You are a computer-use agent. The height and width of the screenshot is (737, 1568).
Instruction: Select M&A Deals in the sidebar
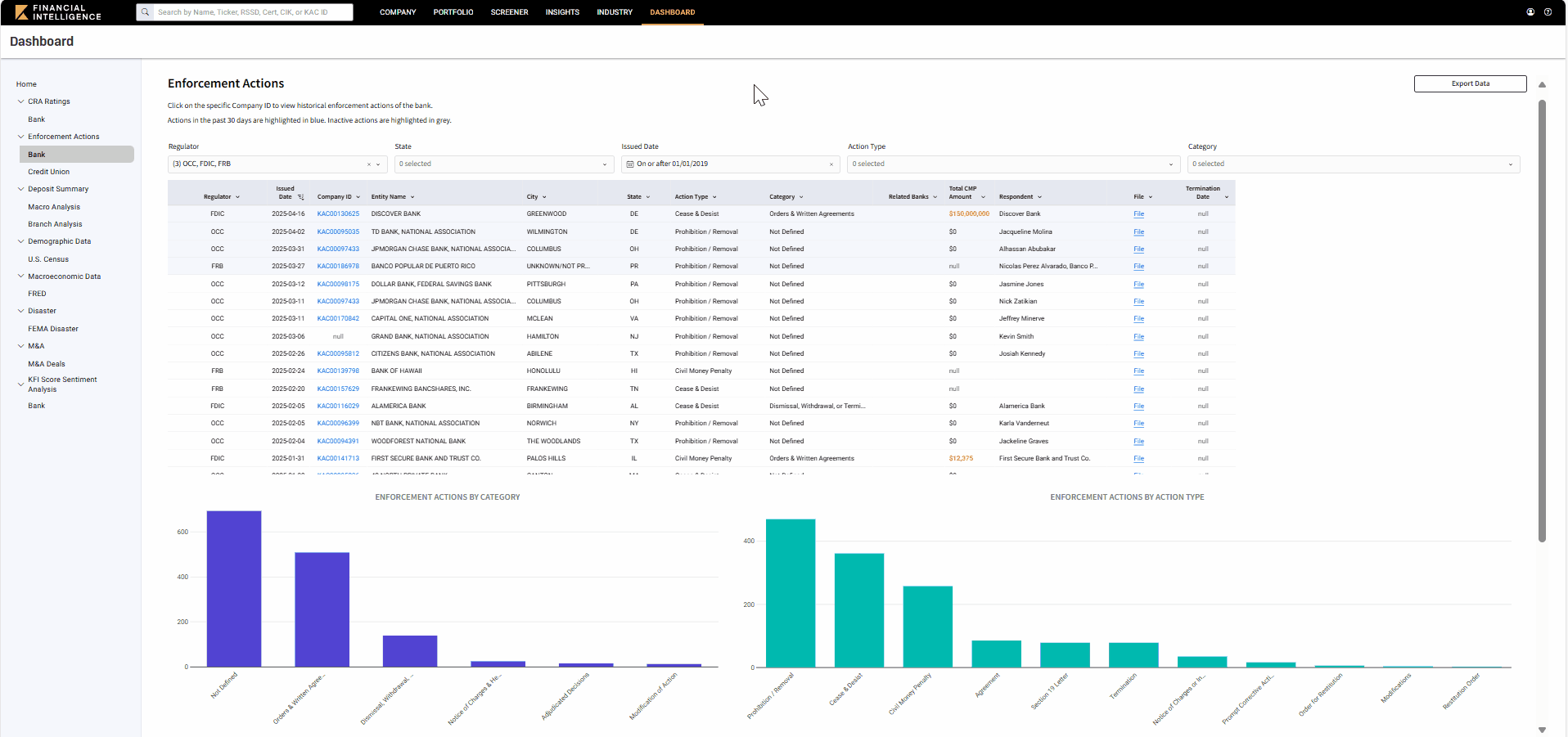click(47, 364)
